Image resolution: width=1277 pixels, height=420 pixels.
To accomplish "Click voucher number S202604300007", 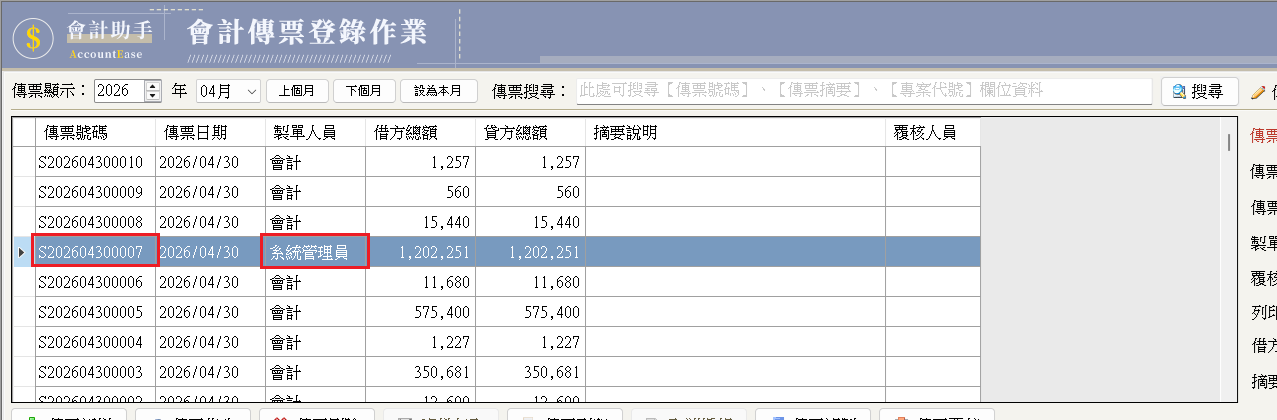I will click(x=95, y=252).
